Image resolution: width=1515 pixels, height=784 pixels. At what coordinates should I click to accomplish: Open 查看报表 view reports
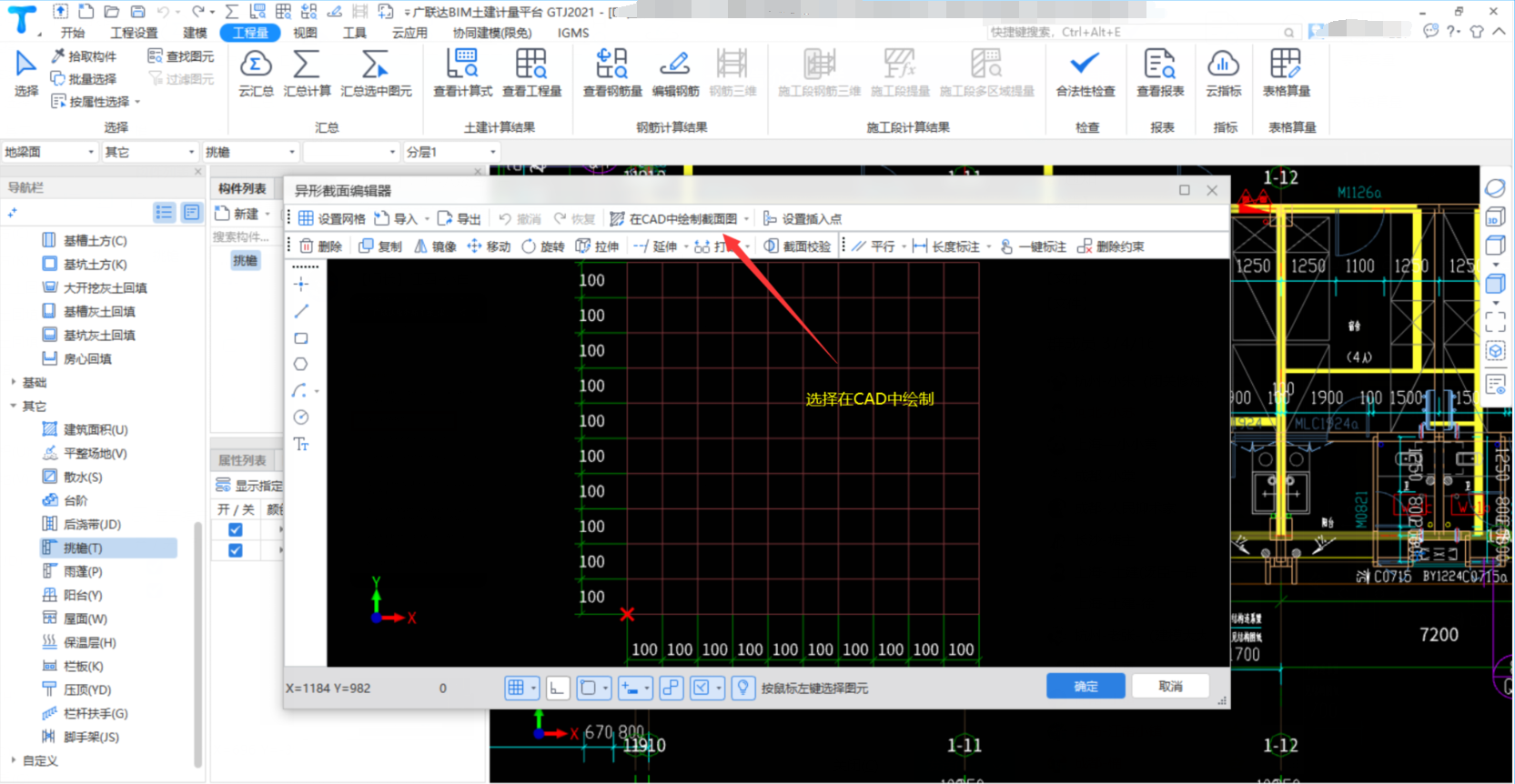click(x=1160, y=73)
